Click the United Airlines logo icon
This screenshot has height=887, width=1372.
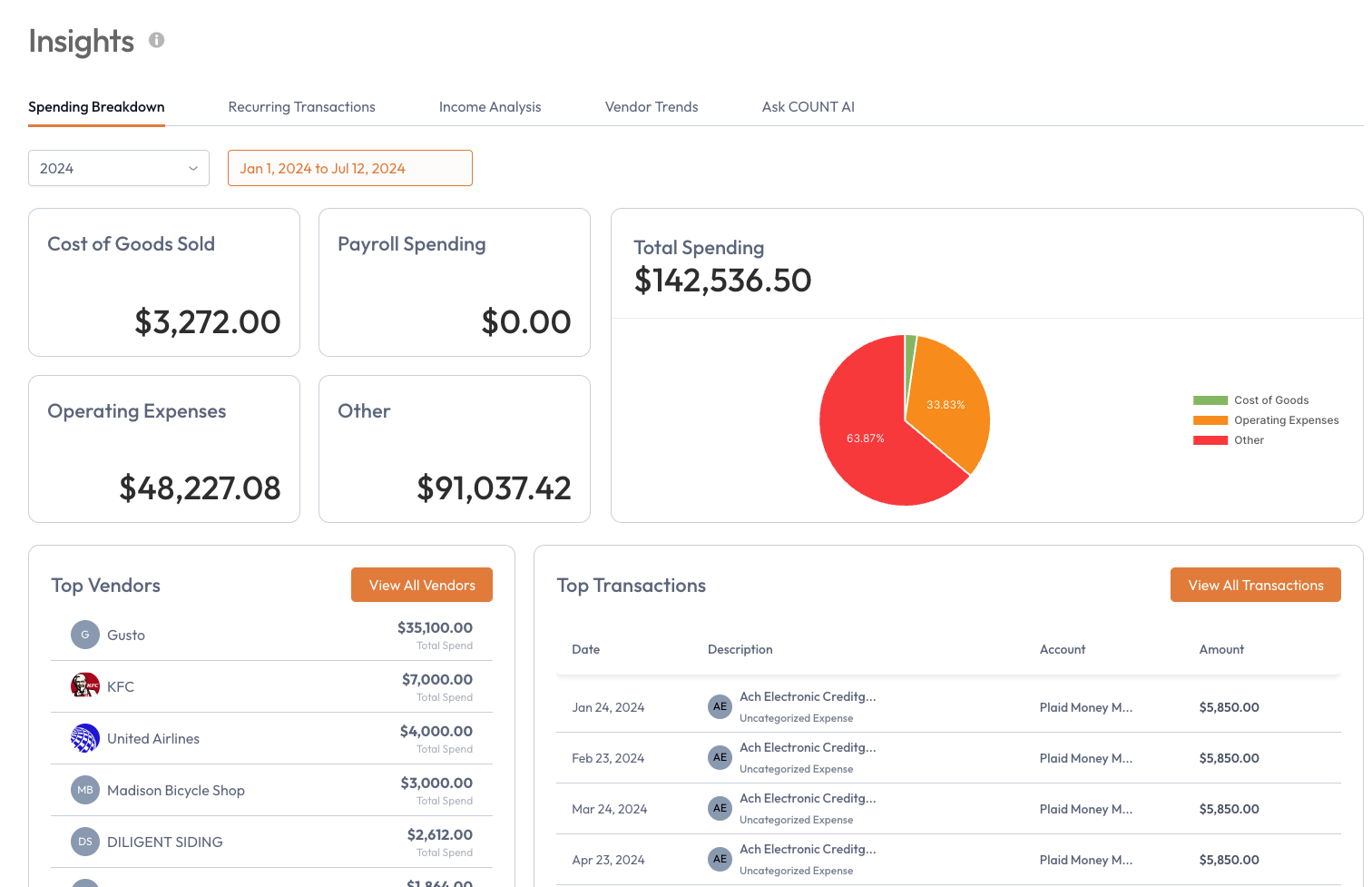click(85, 738)
